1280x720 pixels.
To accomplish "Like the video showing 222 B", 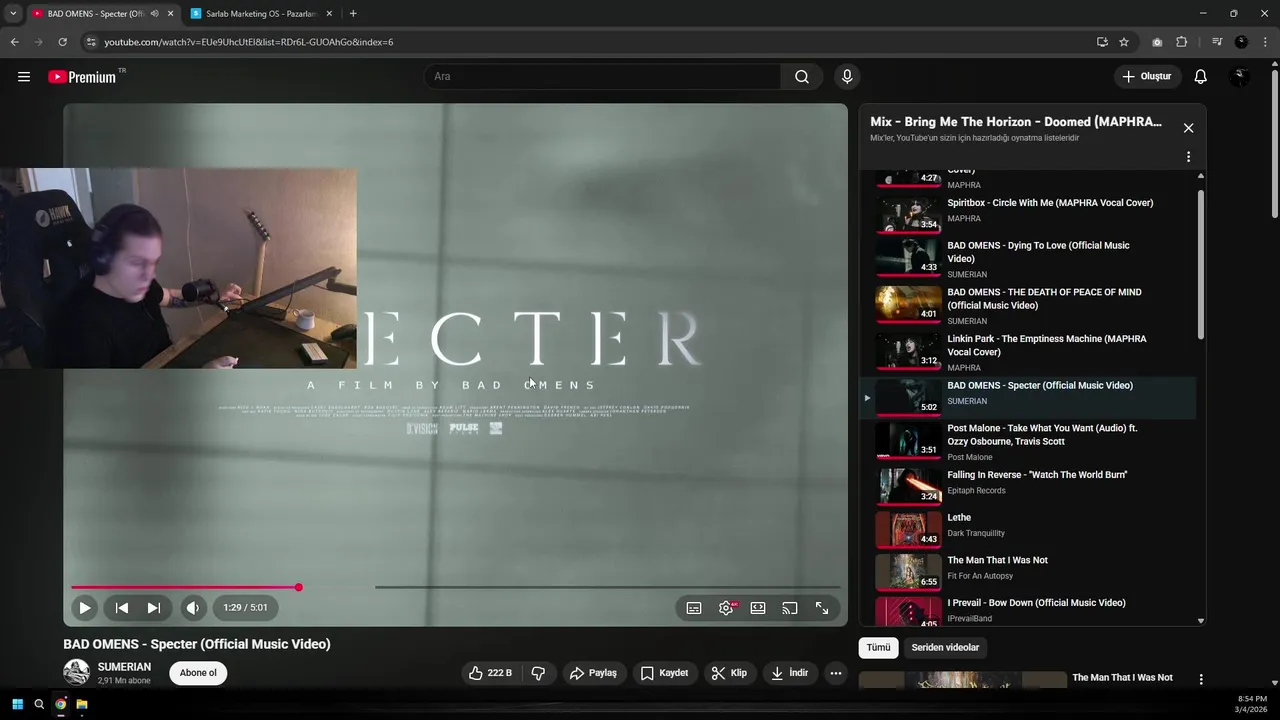I will point(491,673).
